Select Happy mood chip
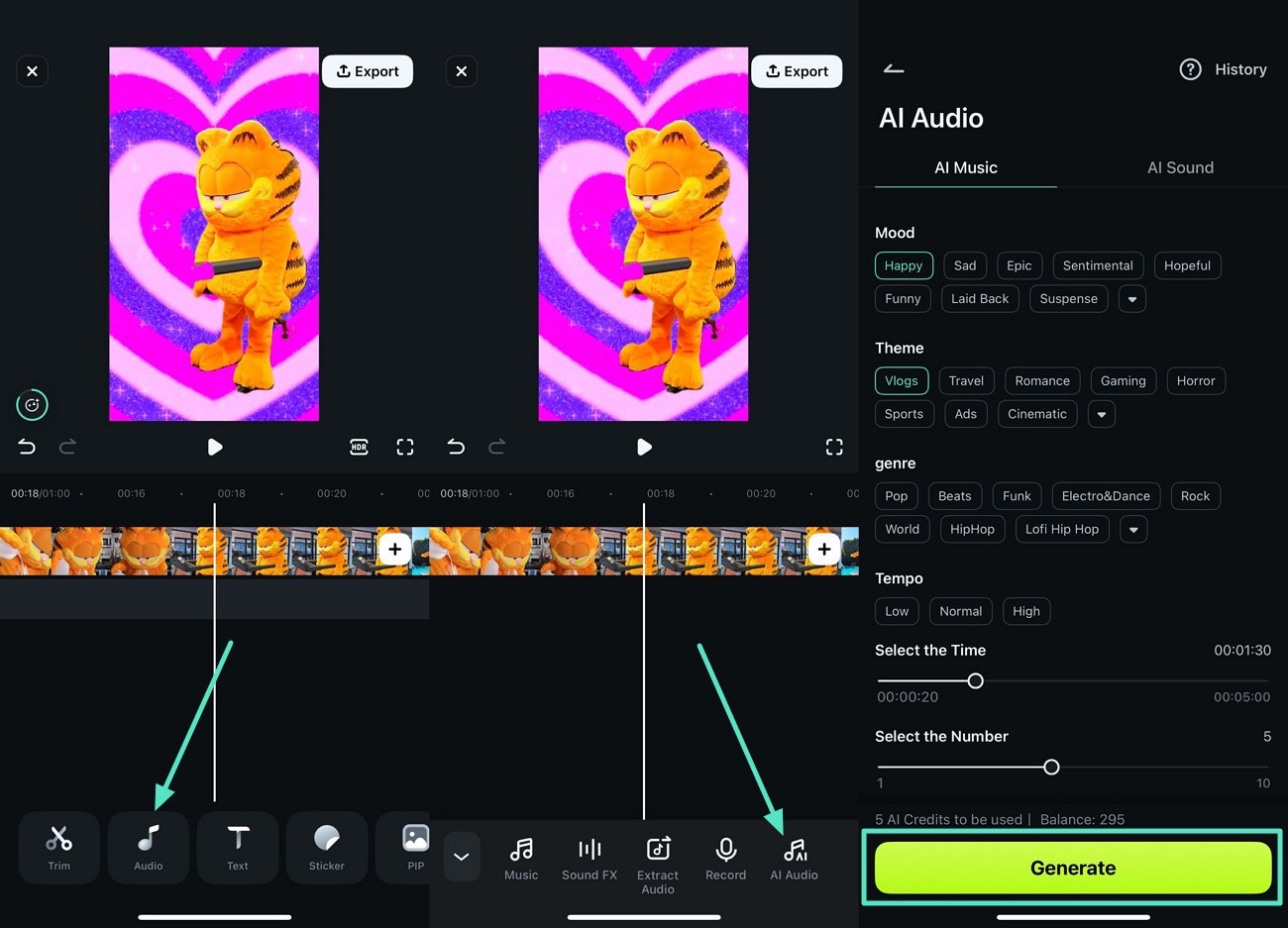1288x928 pixels. pos(904,265)
